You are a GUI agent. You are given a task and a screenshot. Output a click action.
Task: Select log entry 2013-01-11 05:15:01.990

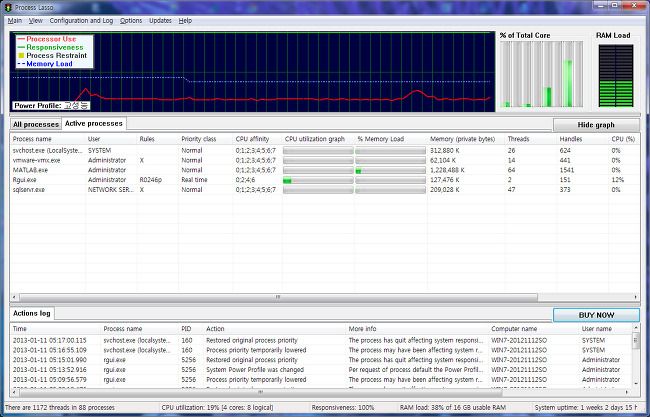click(x=321, y=360)
